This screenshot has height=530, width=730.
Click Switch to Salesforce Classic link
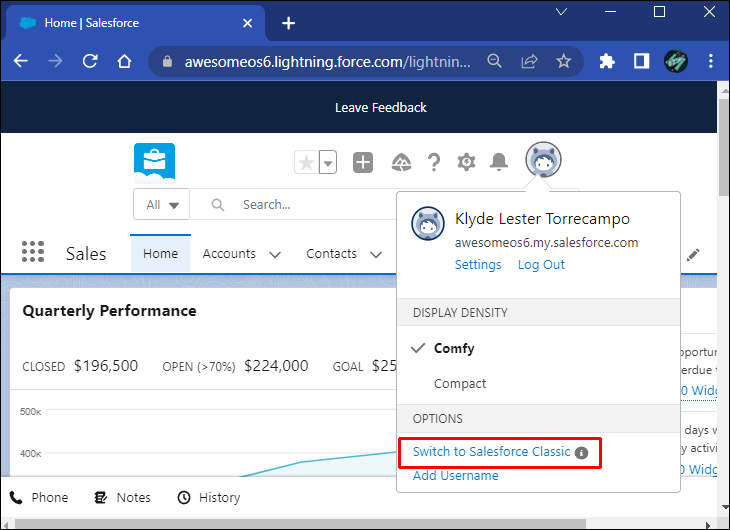[491, 452]
